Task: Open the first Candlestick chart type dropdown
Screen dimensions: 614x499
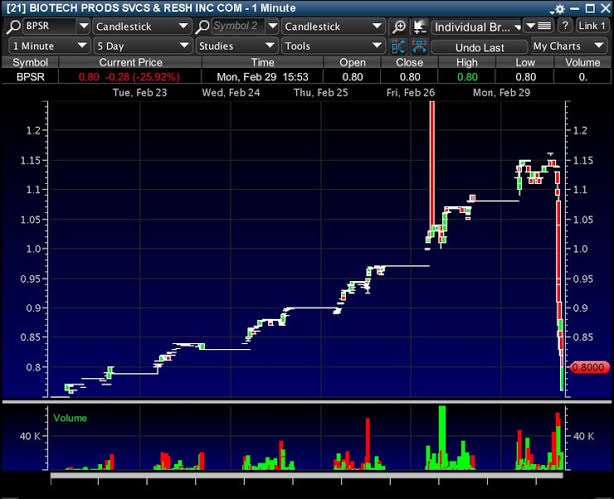Action: coord(142,26)
